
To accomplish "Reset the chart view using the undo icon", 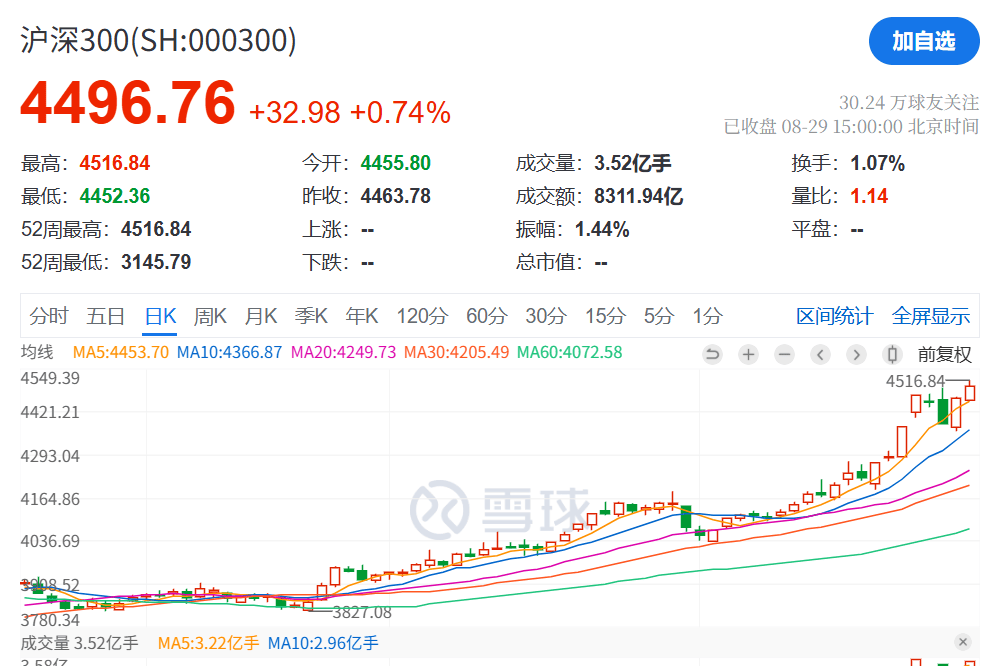I will 713,354.
